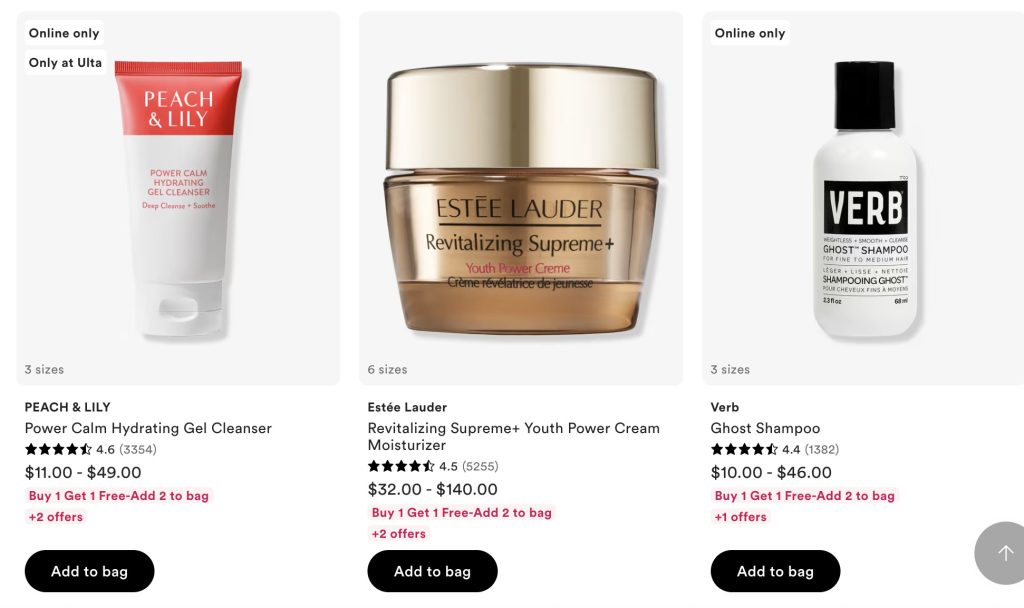Click Buy 1 Get 1 Free offer for Verb

coord(805,496)
